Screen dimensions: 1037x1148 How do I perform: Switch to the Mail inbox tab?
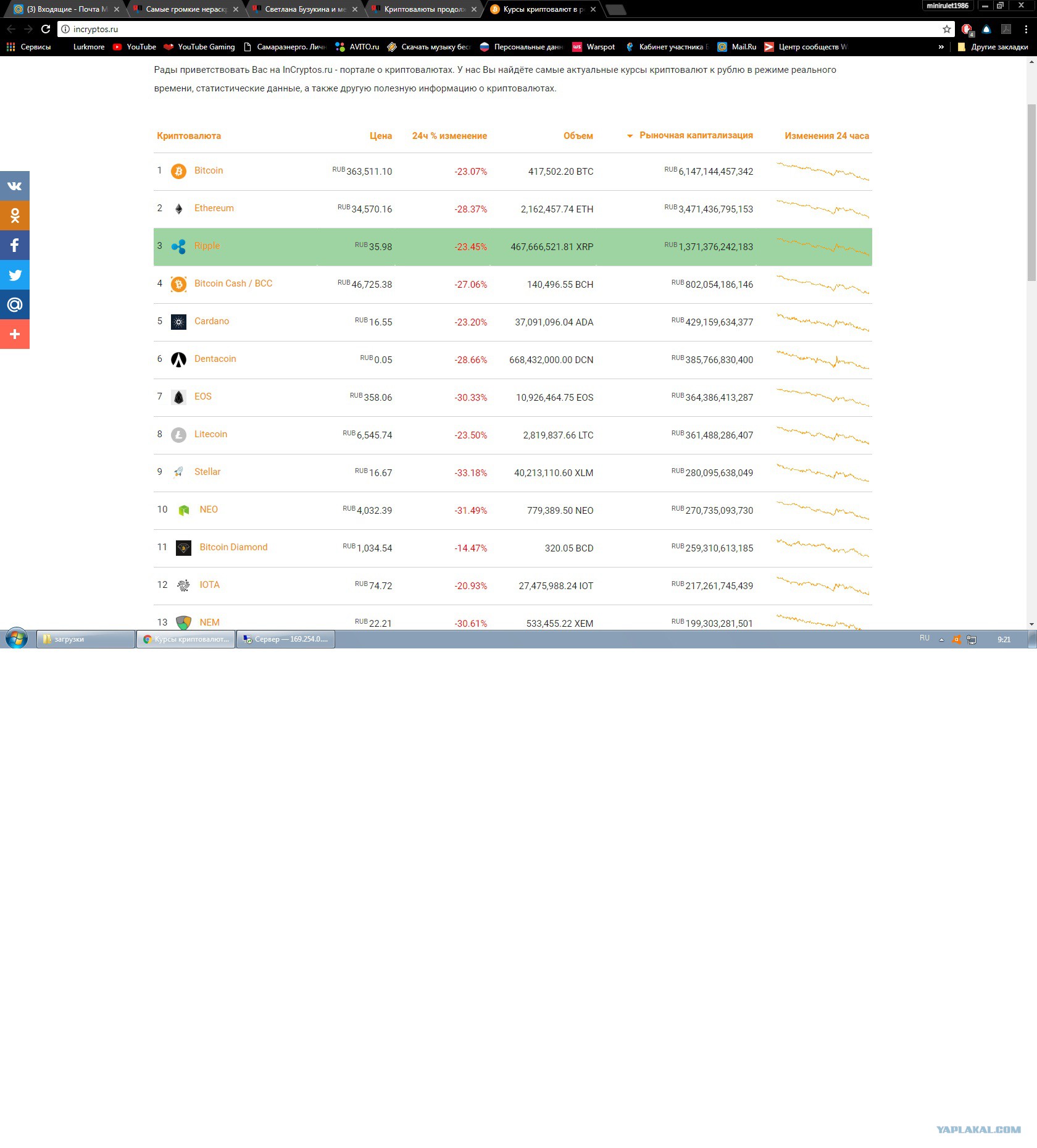[x=67, y=9]
